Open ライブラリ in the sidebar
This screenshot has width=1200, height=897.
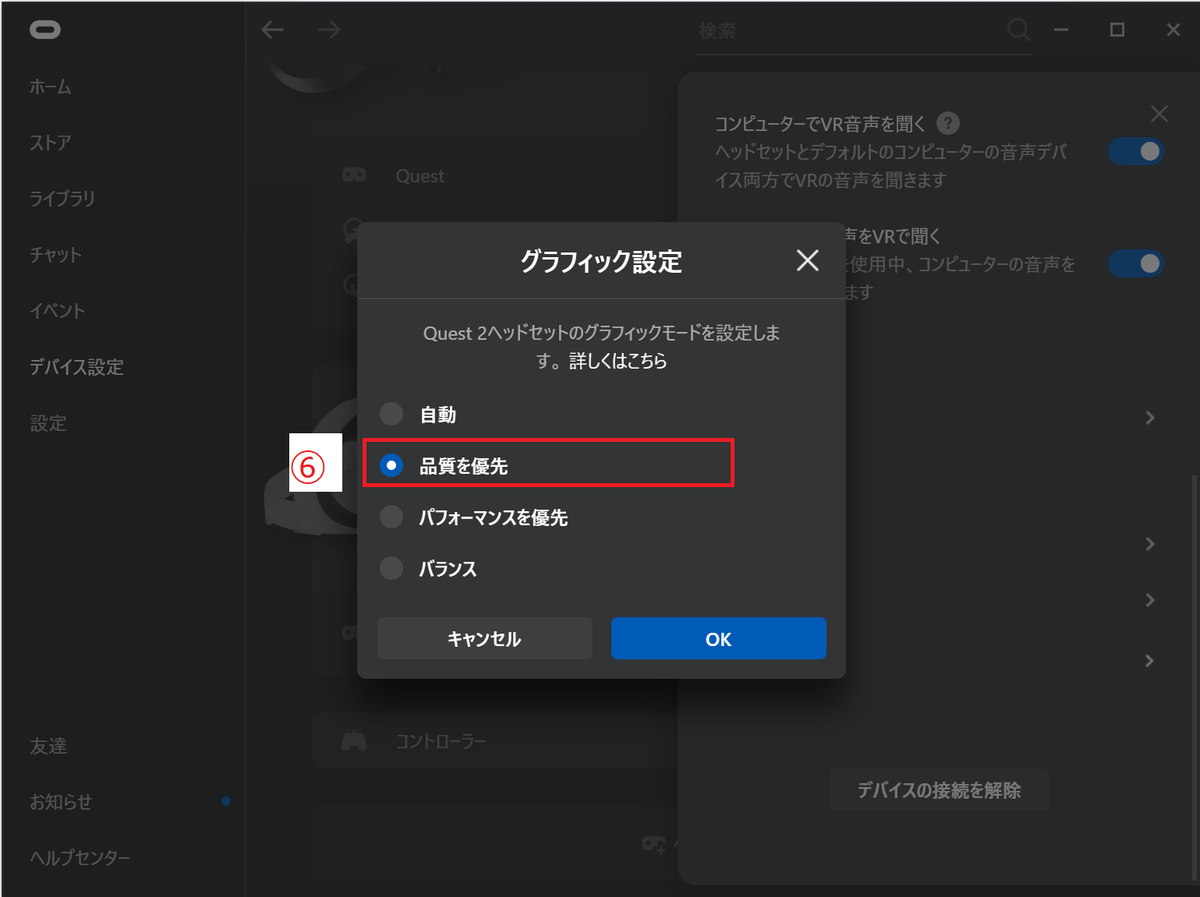[62, 199]
